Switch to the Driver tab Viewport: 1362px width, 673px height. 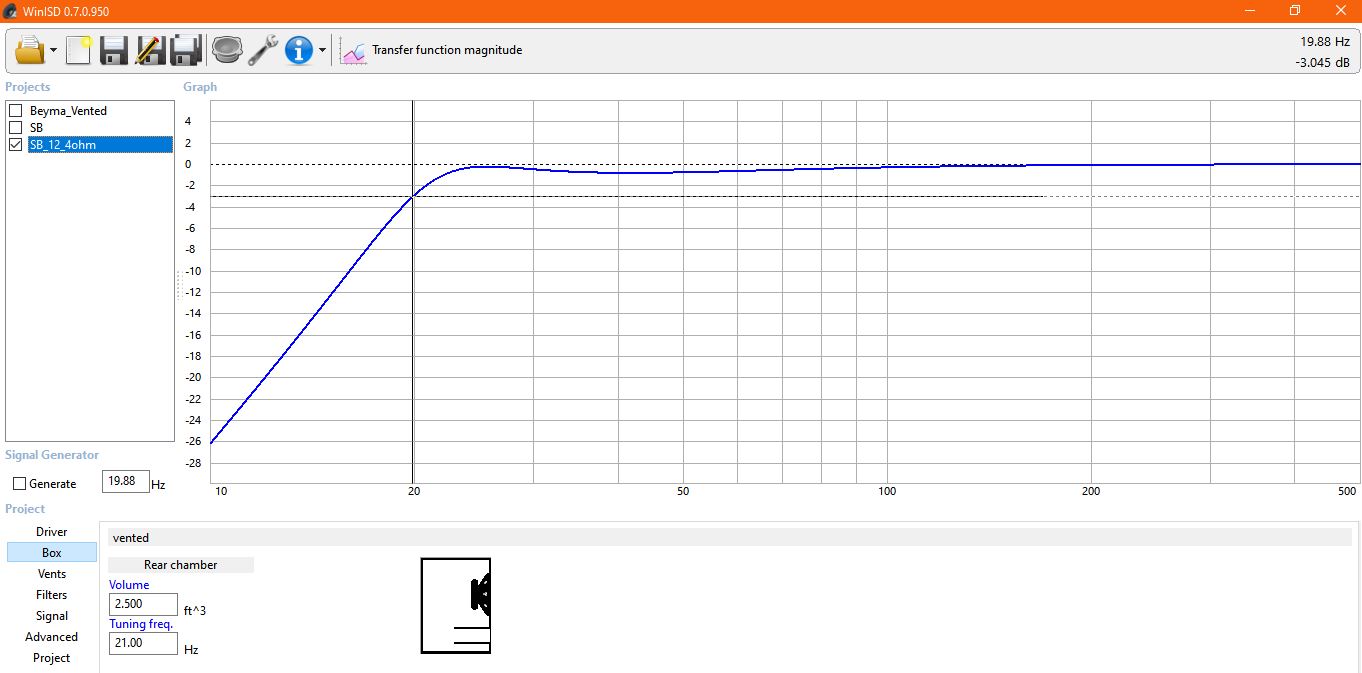tap(52, 532)
